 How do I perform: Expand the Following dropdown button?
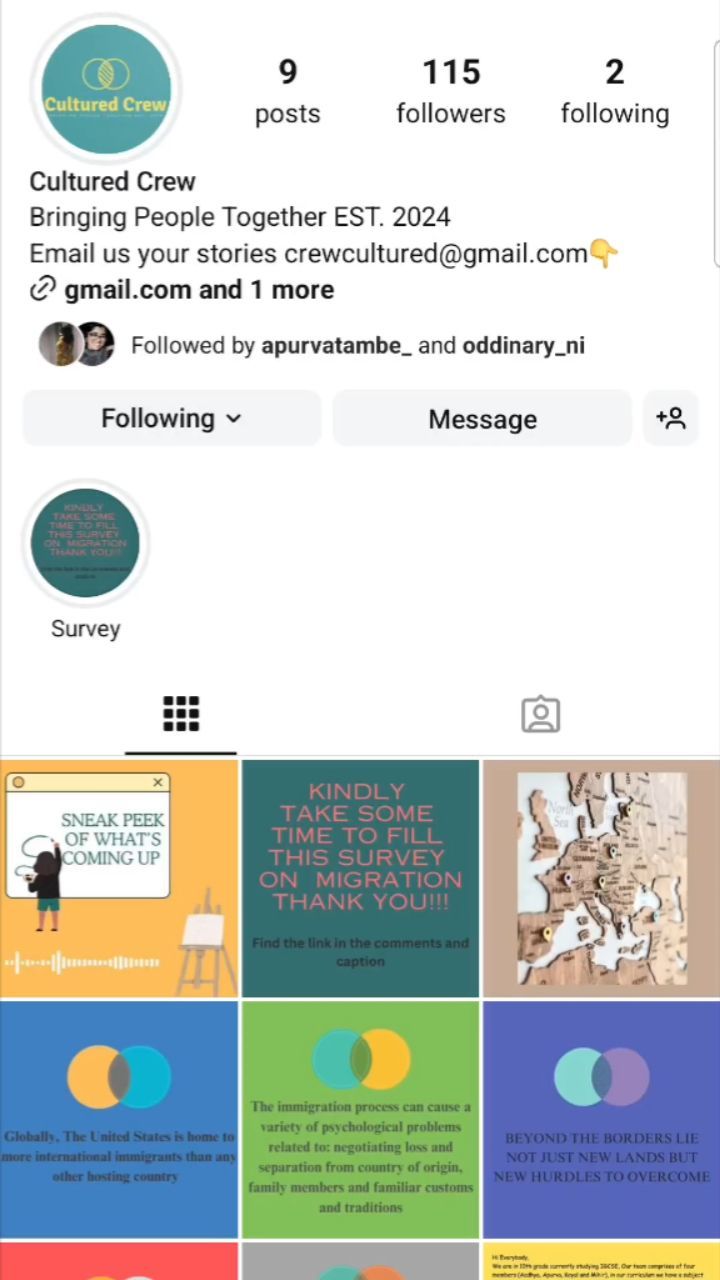tap(172, 418)
